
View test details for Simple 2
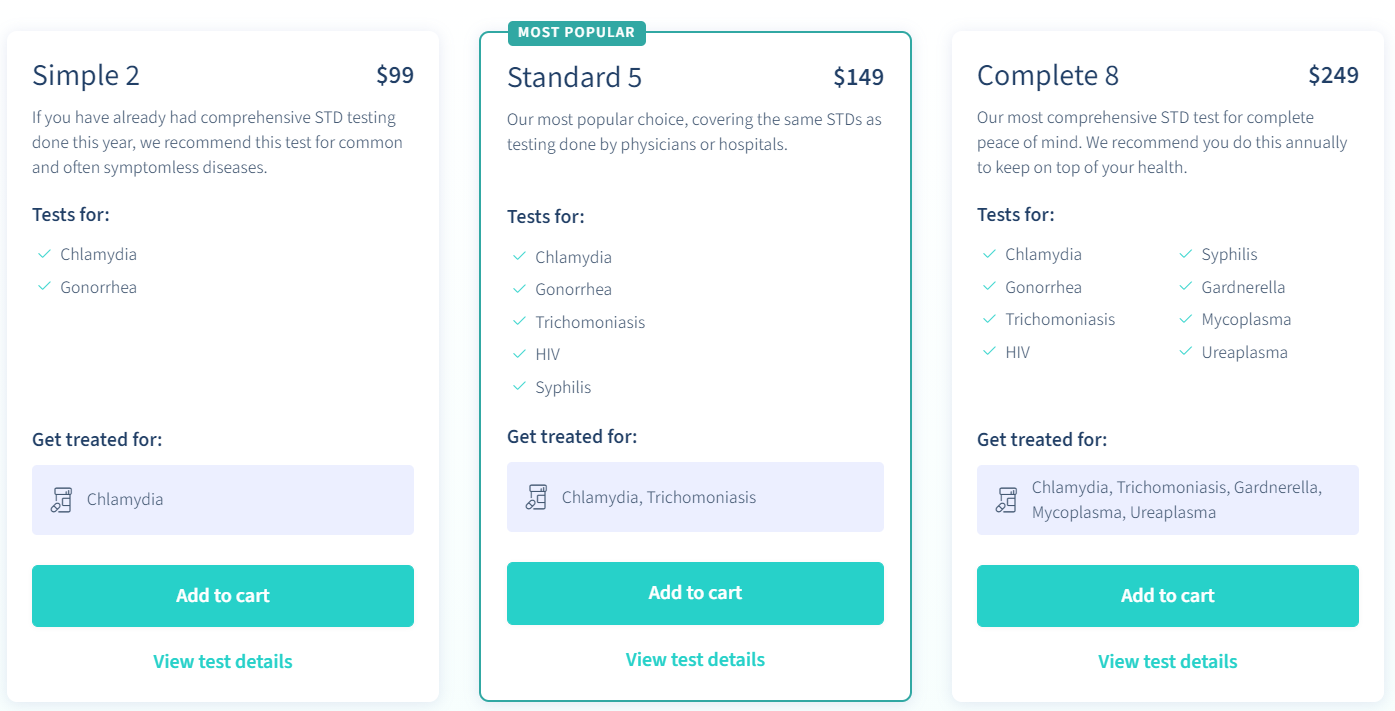tap(223, 661)
